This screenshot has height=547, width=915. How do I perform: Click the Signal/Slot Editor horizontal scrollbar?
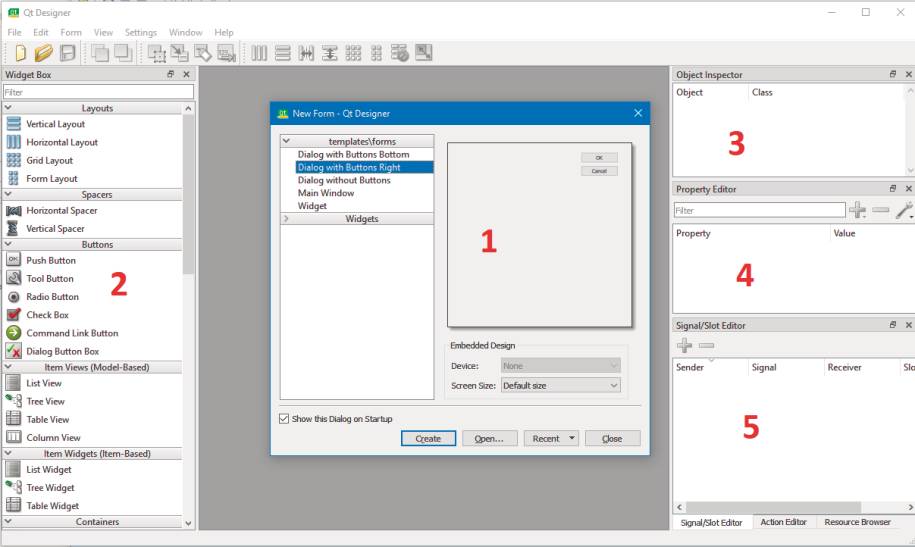click(x=773, y=507)
